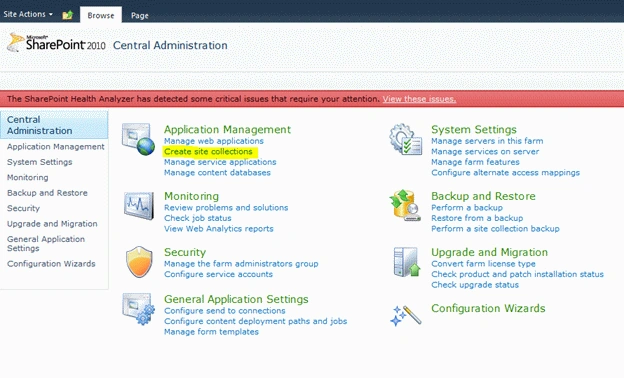The height and width of the screenshot is (378, 624).
Task: Click Manage farm features link
Action: (475, 162)
